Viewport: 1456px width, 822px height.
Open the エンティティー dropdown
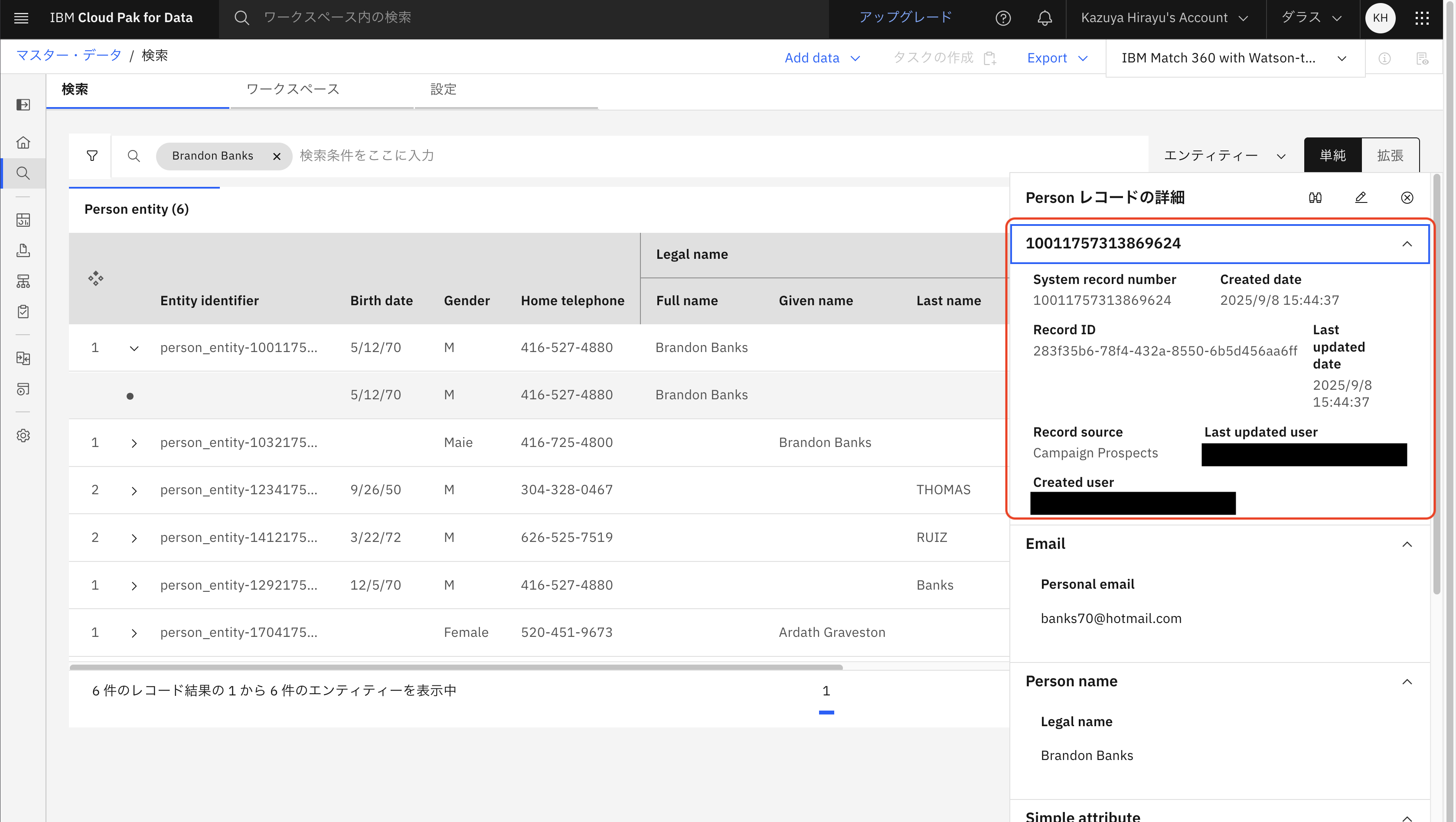pyautogui.click(x=1224, y=156)
